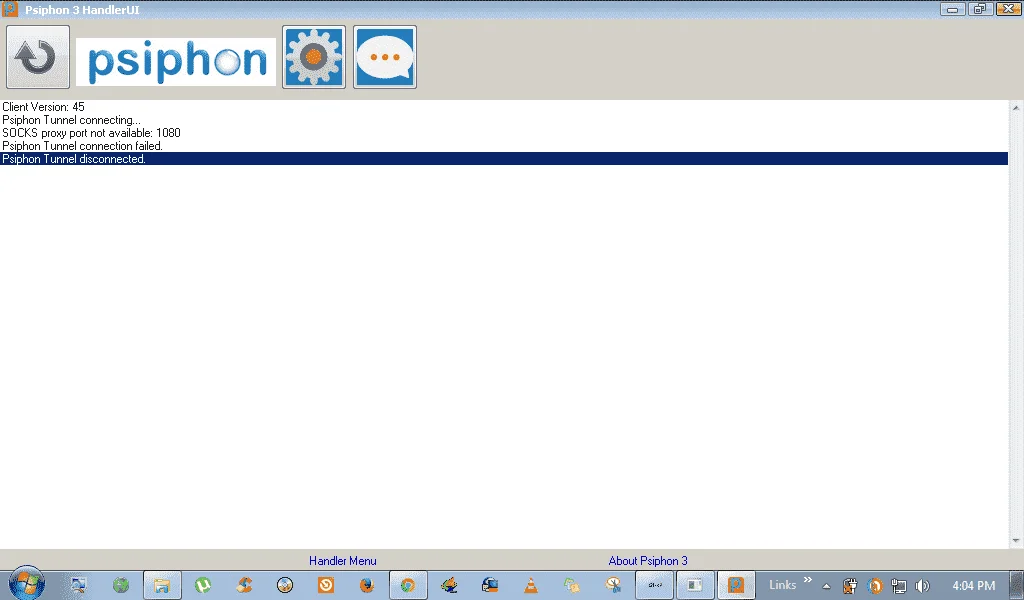The width and height of the screenshot is (1024, 600).
Task: Click the network status tray icon
Action: point(899,586)
